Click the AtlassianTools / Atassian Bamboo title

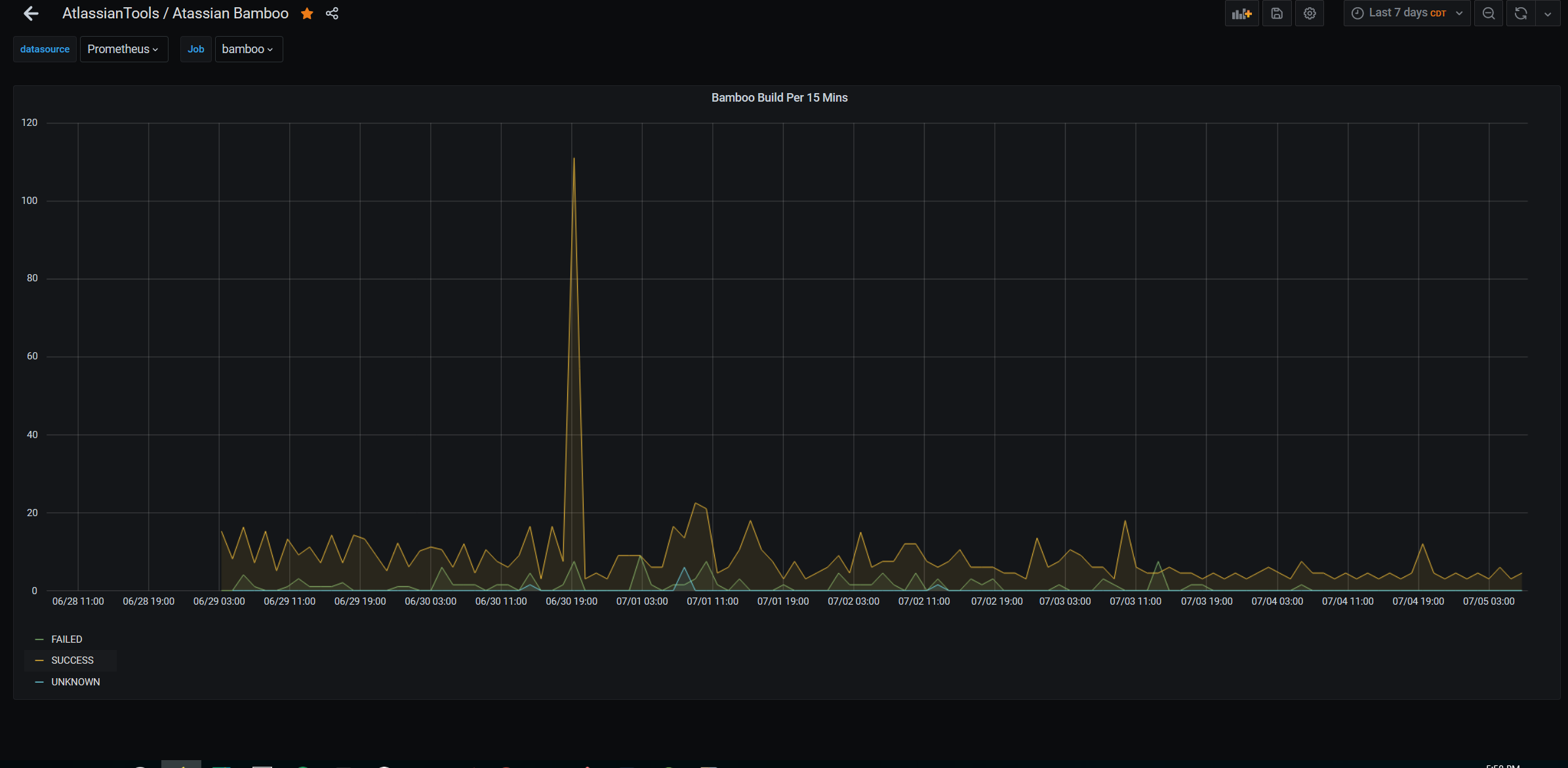[175, 13]
